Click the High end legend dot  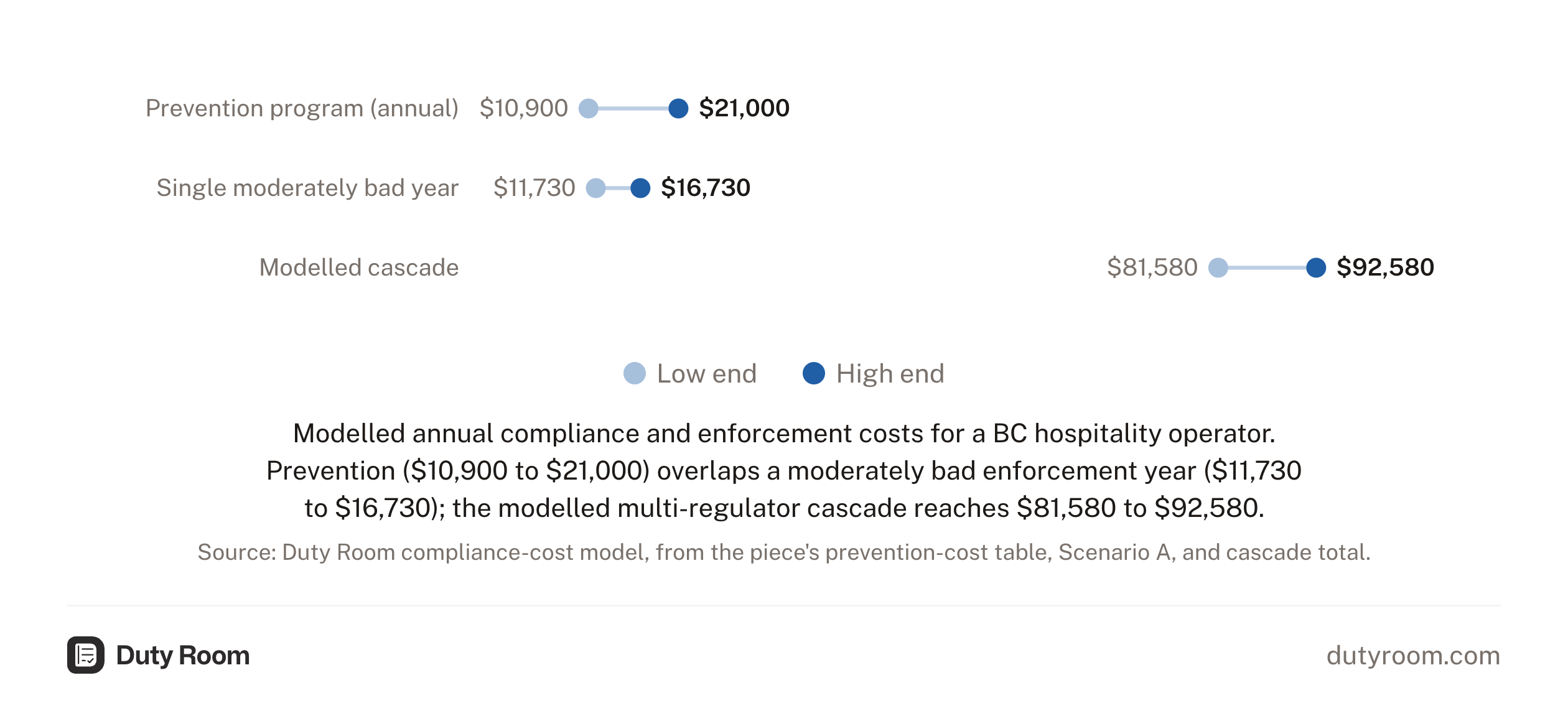point(814,373)
